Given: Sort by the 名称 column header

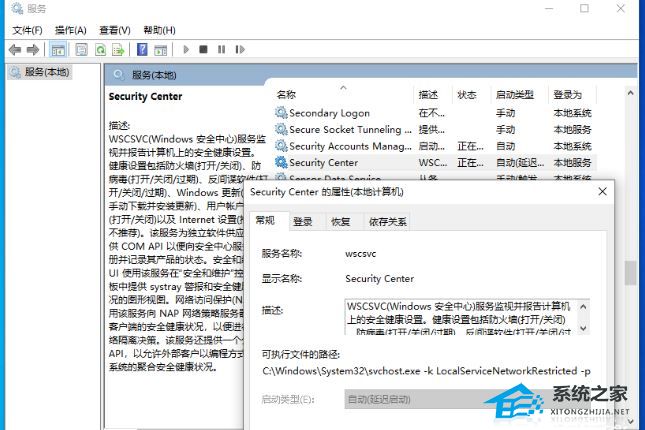Looking at the screenshot, I should click(343, 95).
